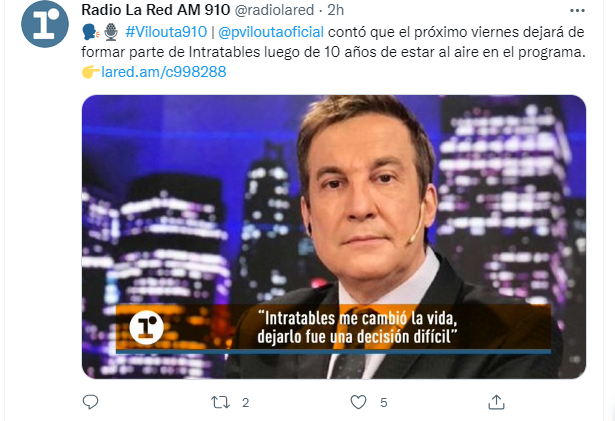Open the tweet's photo of the presenter

(x=334, y=237)
